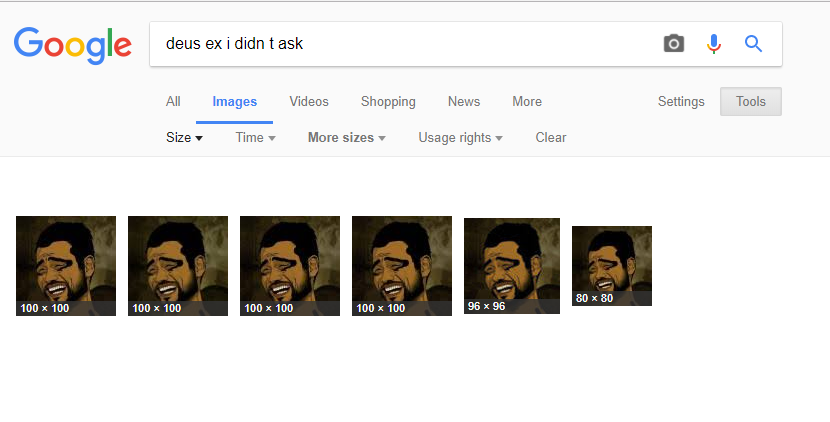Click the camera search-by-image icon
830x422 pixels.
point(674,44)
